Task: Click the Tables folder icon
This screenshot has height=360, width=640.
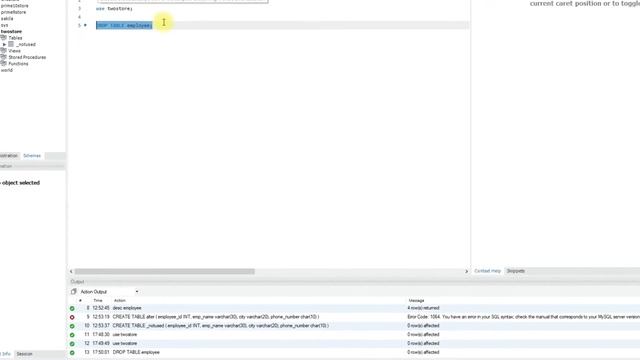Action: click(x=4, y=38)
